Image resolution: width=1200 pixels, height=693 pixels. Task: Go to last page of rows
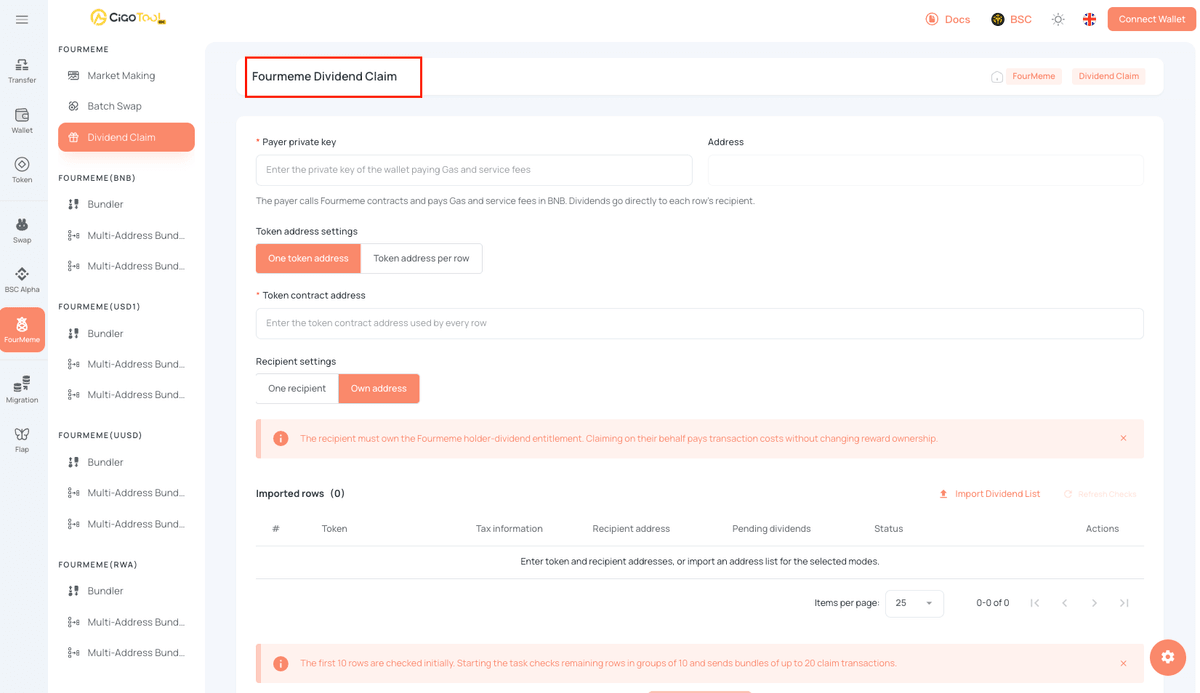[1124, 603]
